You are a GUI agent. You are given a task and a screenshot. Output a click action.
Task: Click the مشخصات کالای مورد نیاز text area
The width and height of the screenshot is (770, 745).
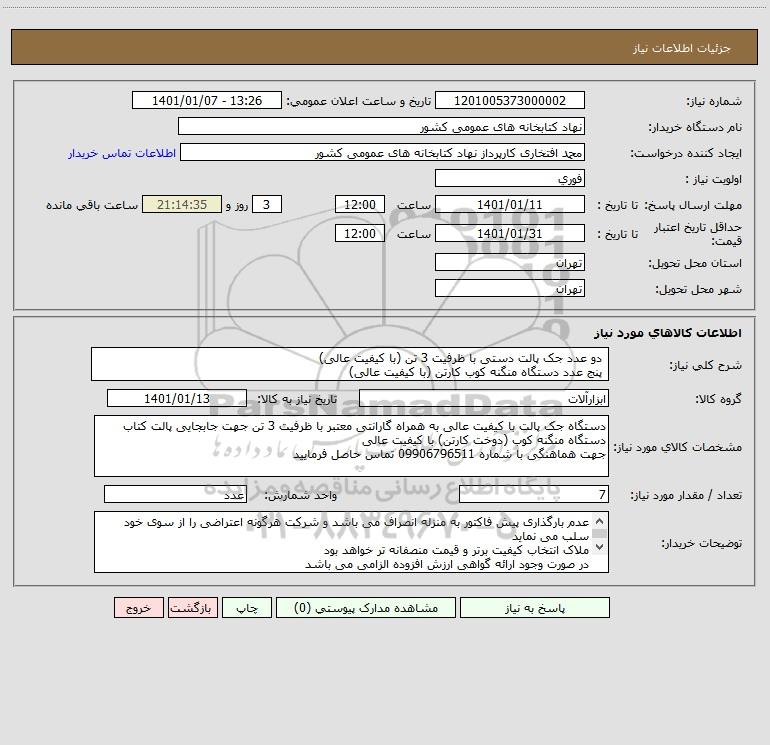tap(351, 446)
